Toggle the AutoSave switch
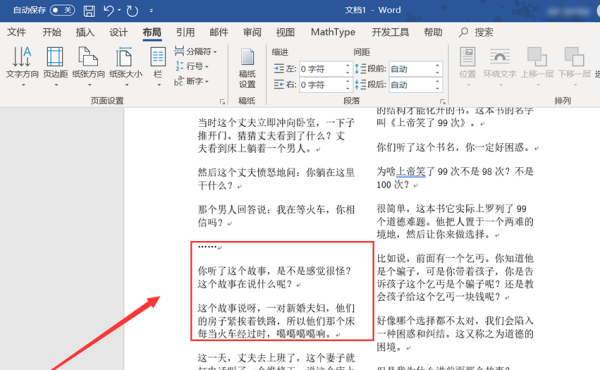This screenshot has height=370, width=600. pos(62,10)
